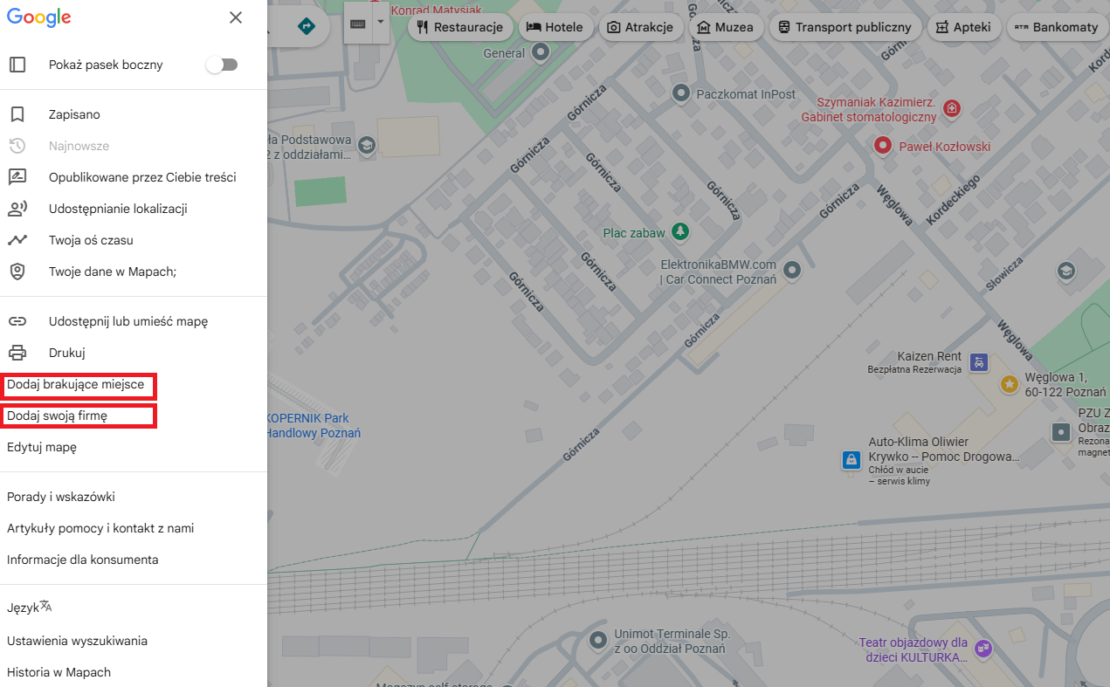Click the Udostępnij chain-link icon
The height and width of the screenshot is (687, 1110).
(17, 321)
